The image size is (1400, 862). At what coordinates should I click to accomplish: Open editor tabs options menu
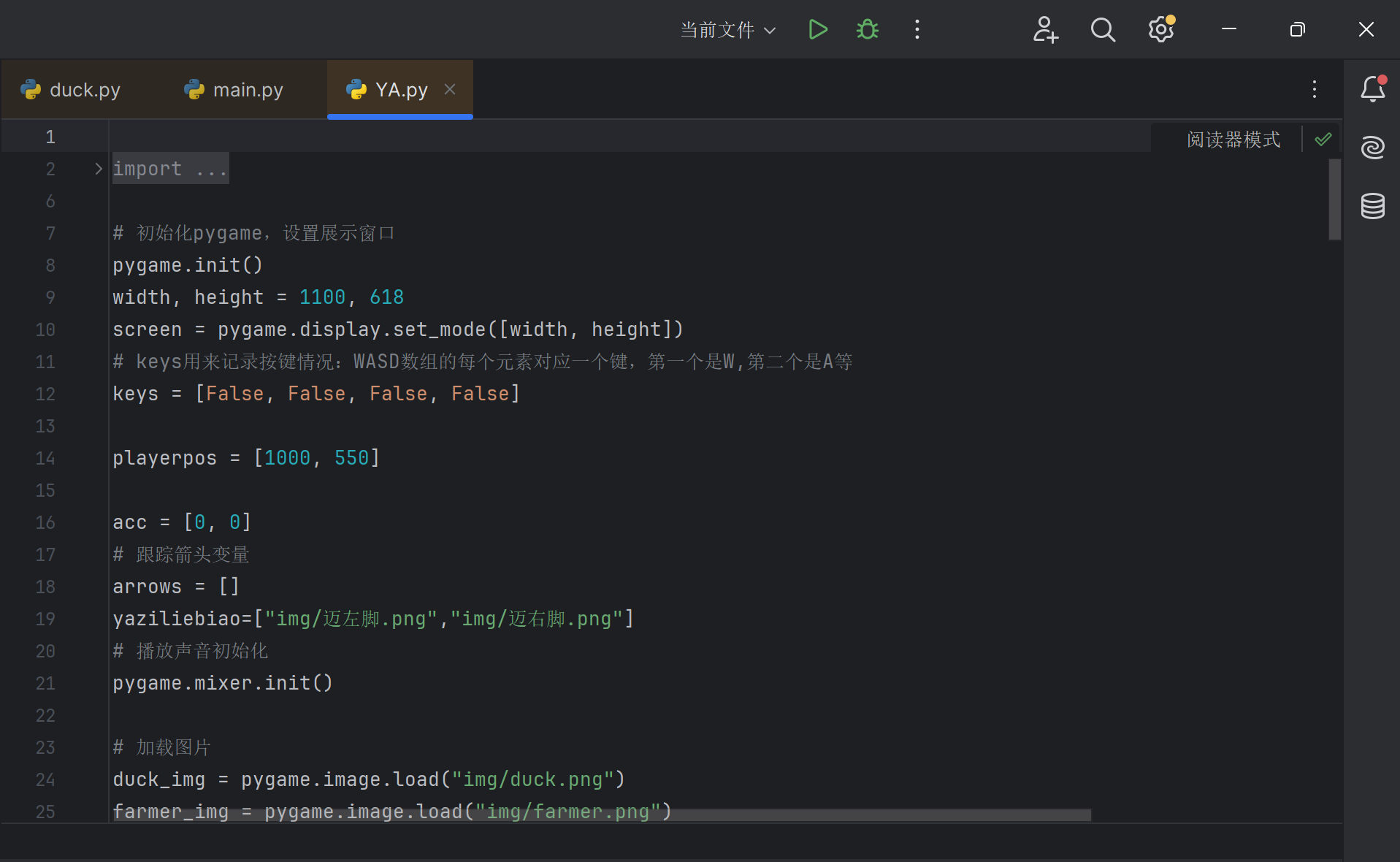(x=1315, y=89)
